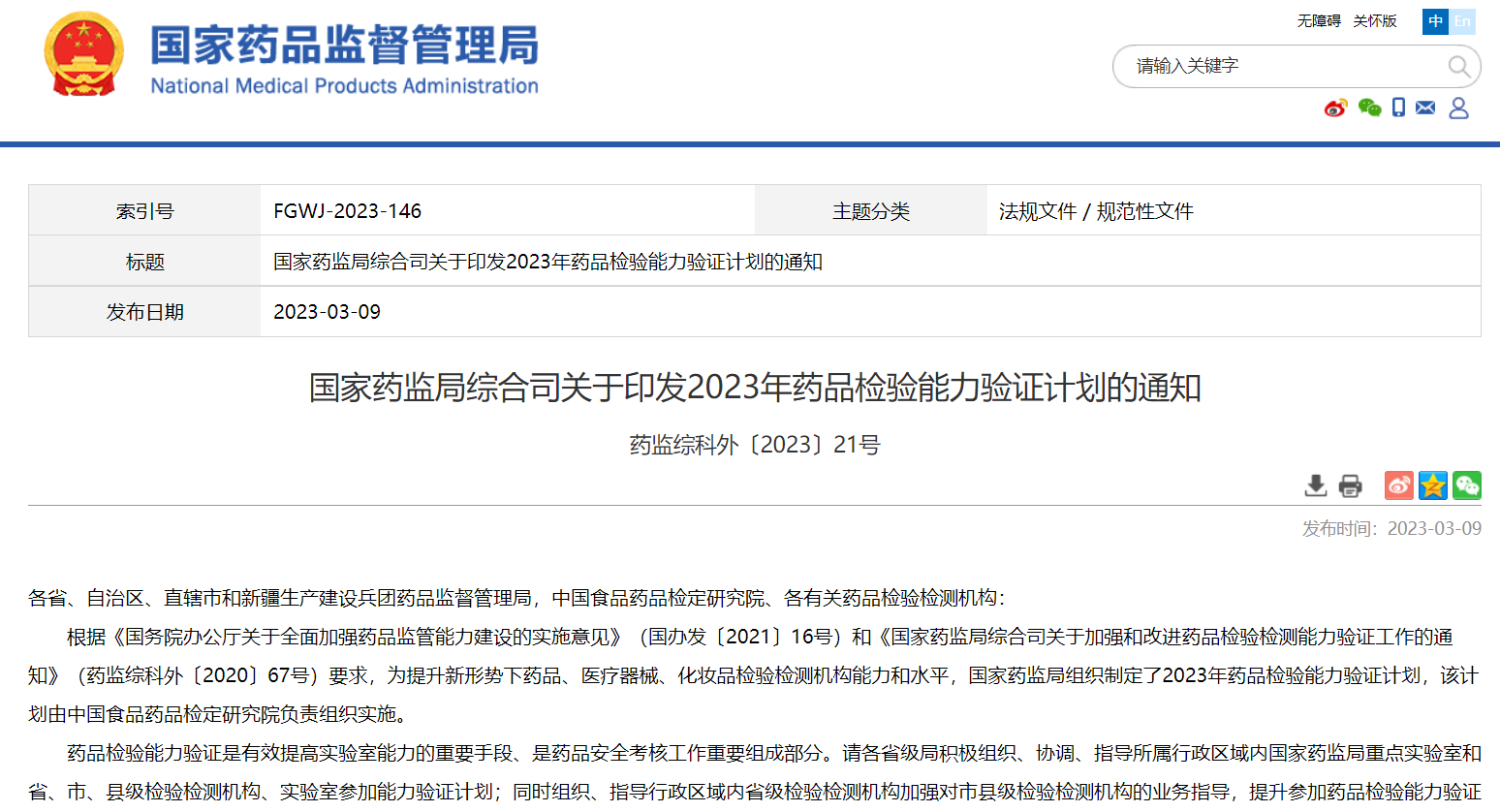Enable the 关怀版 care mode
The width and height of the screenshot is (1500, 812).
(x=1375, y=21)
